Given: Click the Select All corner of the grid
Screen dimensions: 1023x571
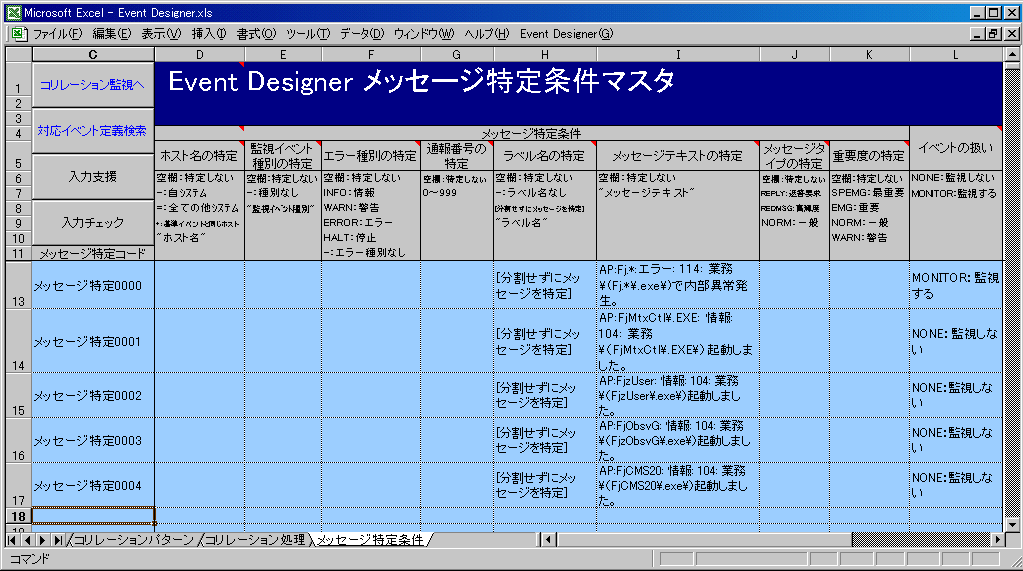Looking at the screenshot, I should [x=16, y=53].
